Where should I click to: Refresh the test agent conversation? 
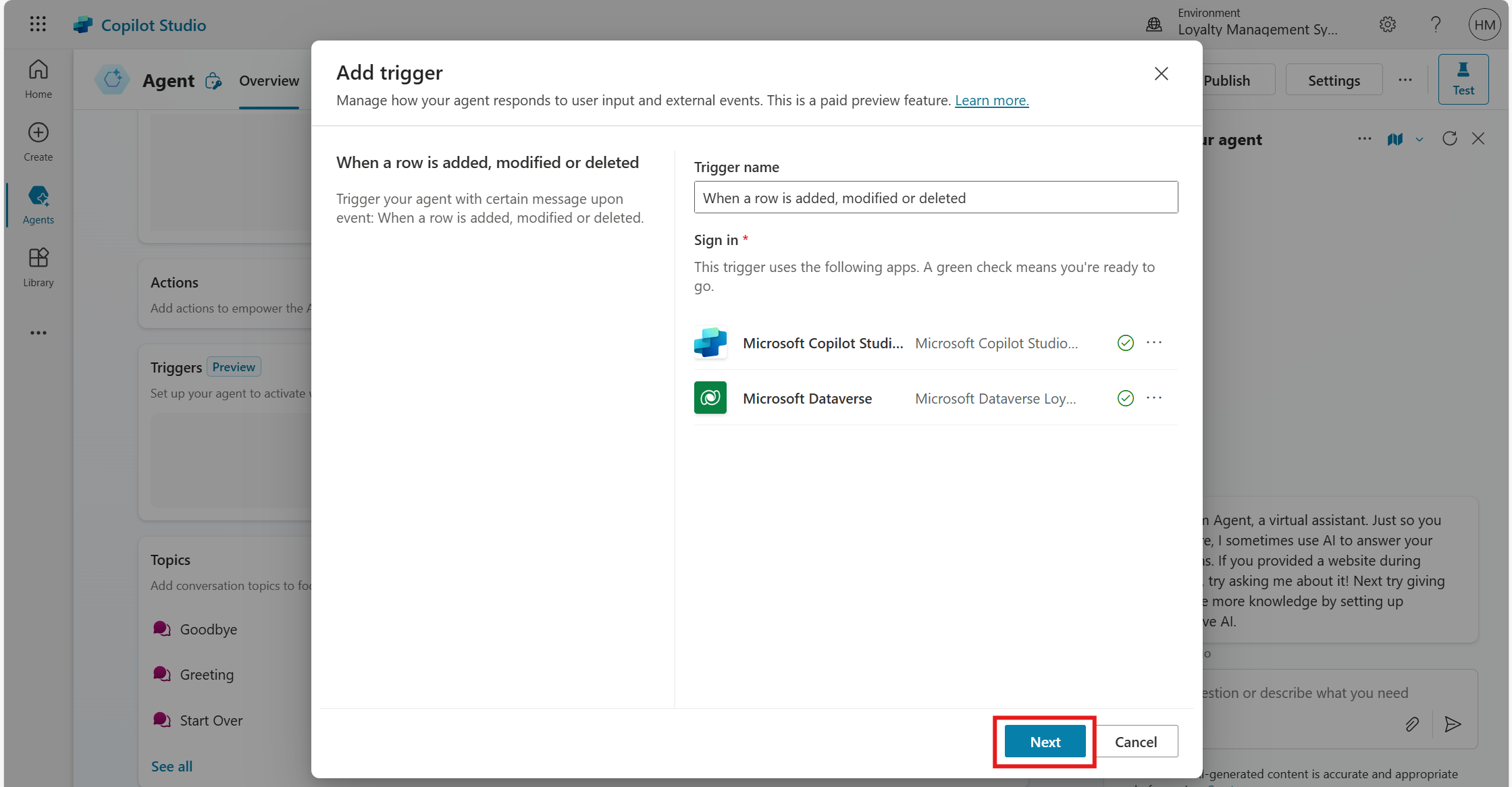(x=1449, y=139)
